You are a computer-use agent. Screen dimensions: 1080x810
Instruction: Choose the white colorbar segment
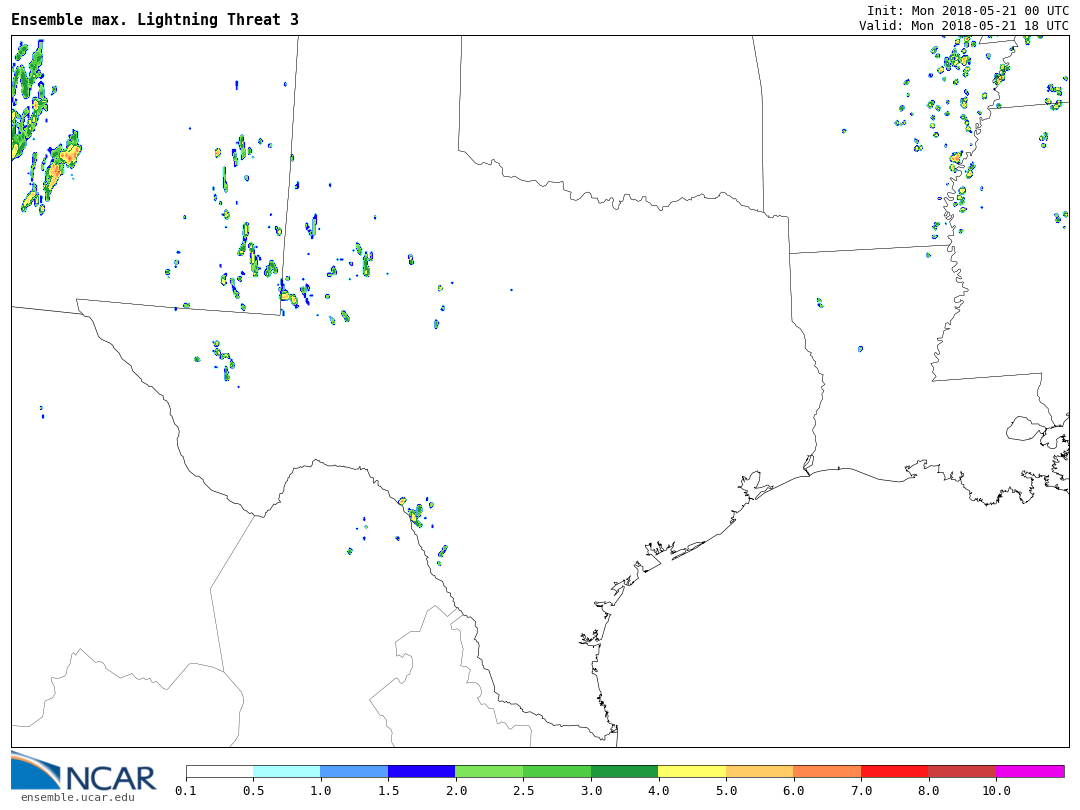tap(219, 772)
